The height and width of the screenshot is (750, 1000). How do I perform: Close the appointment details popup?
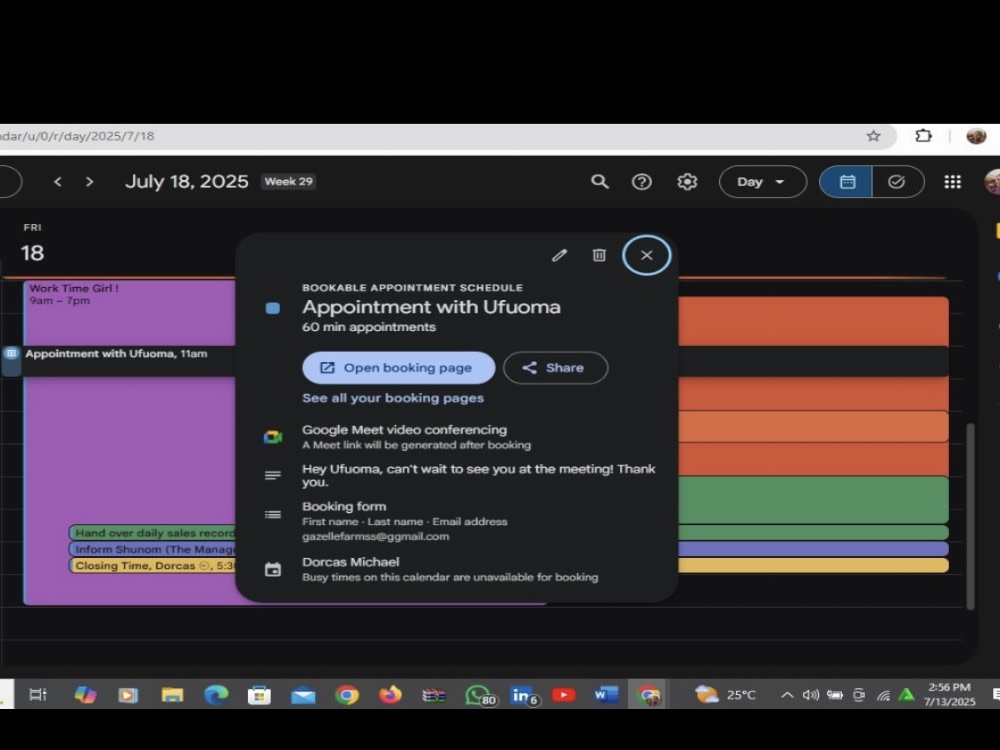pyautogui.click(x=646, y=255)
